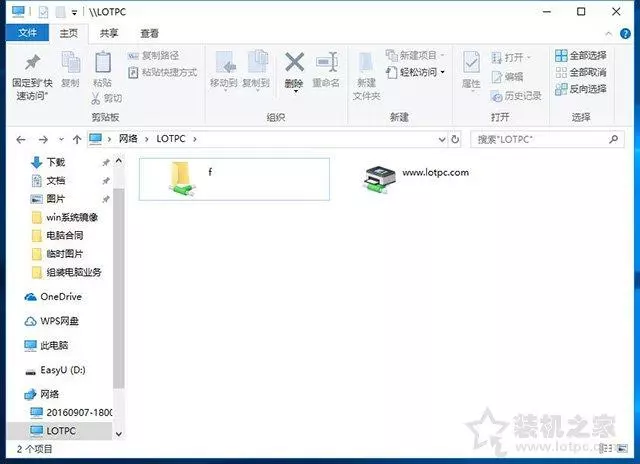Viewport: 640px width, 464px height.
Task: Expand the chevron after LOTPC in path
Action: coord(195,140)
